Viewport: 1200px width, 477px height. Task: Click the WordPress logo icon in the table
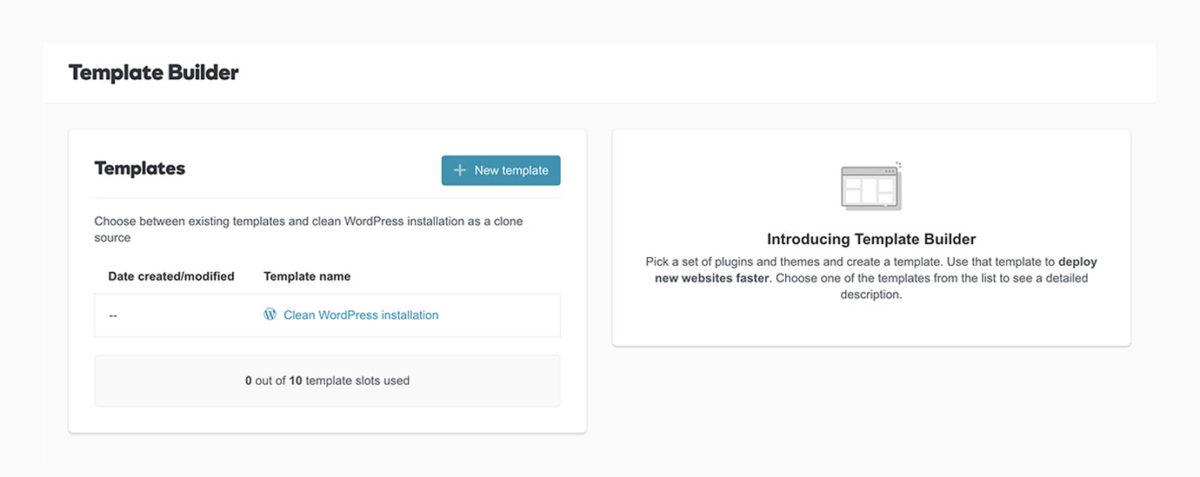(x=270, y=314)
